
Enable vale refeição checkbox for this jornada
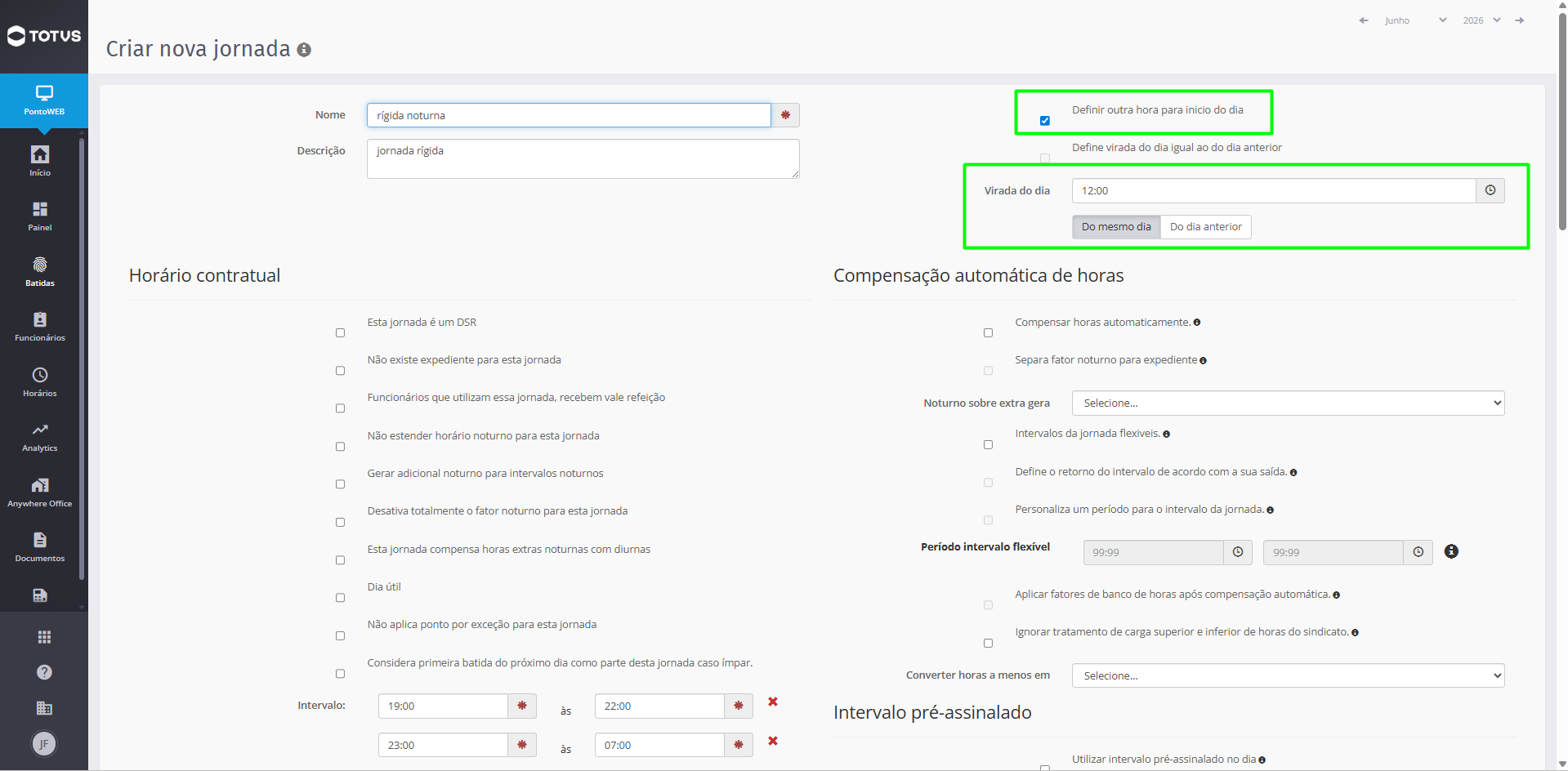pos(341,408)
